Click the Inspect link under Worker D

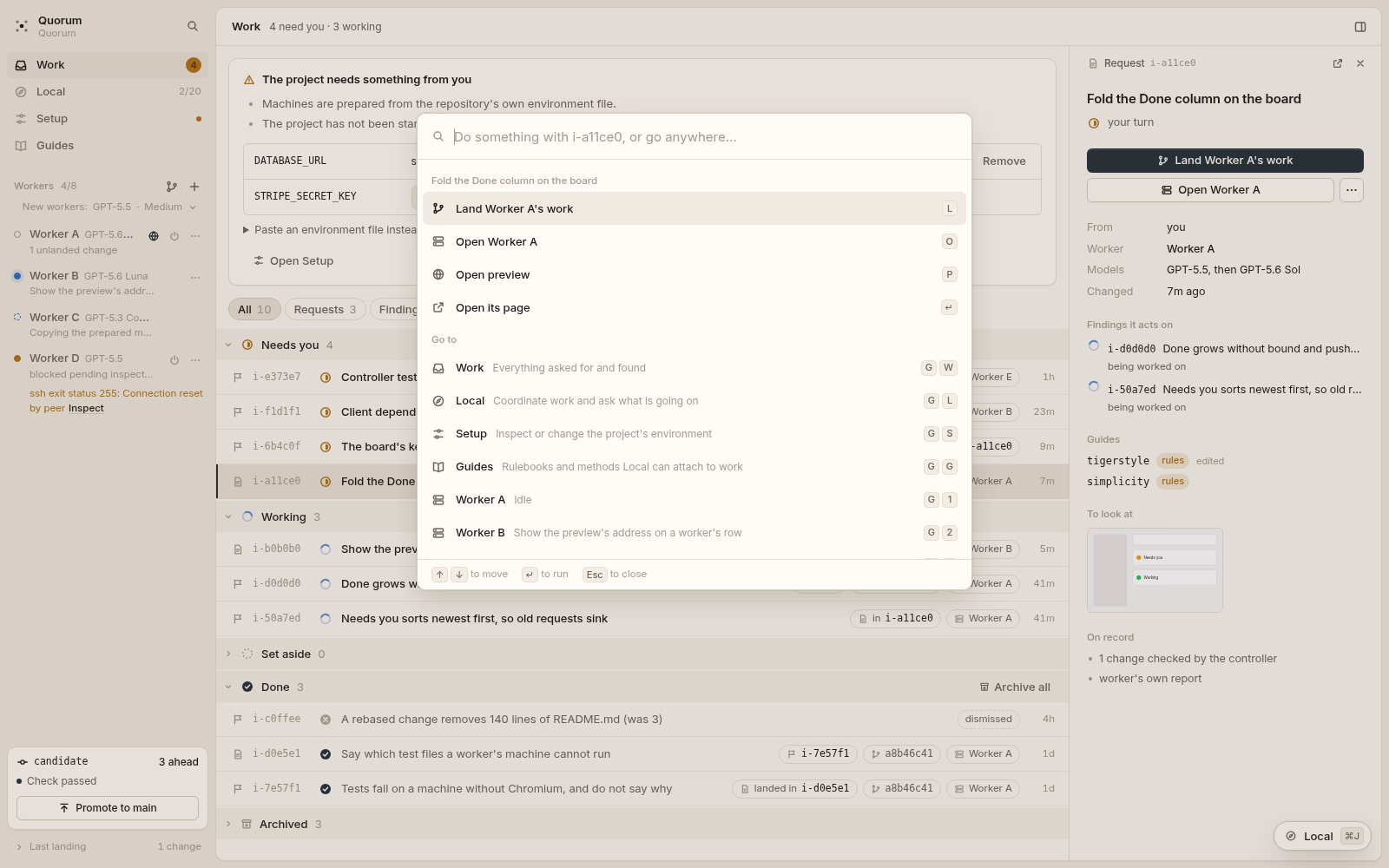(x=86, y=409)
